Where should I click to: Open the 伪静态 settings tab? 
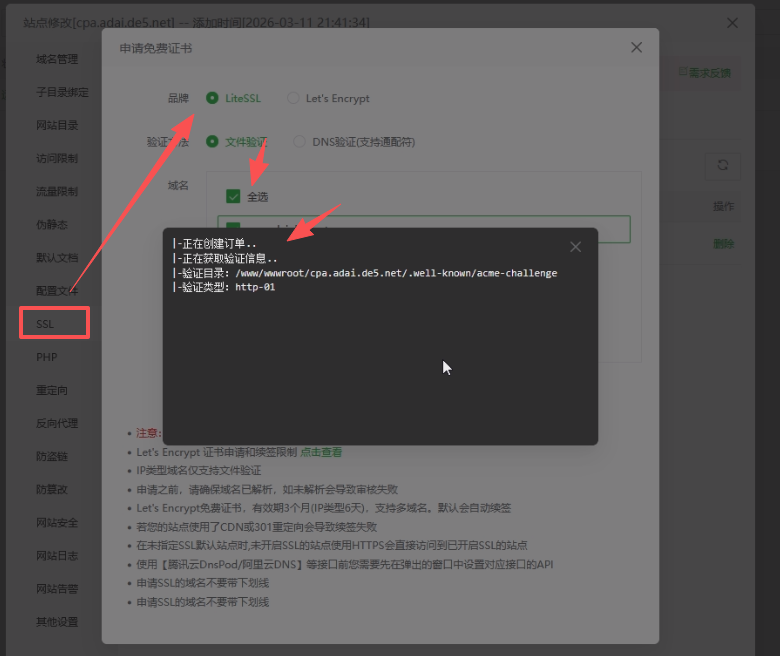pos(52,225)
